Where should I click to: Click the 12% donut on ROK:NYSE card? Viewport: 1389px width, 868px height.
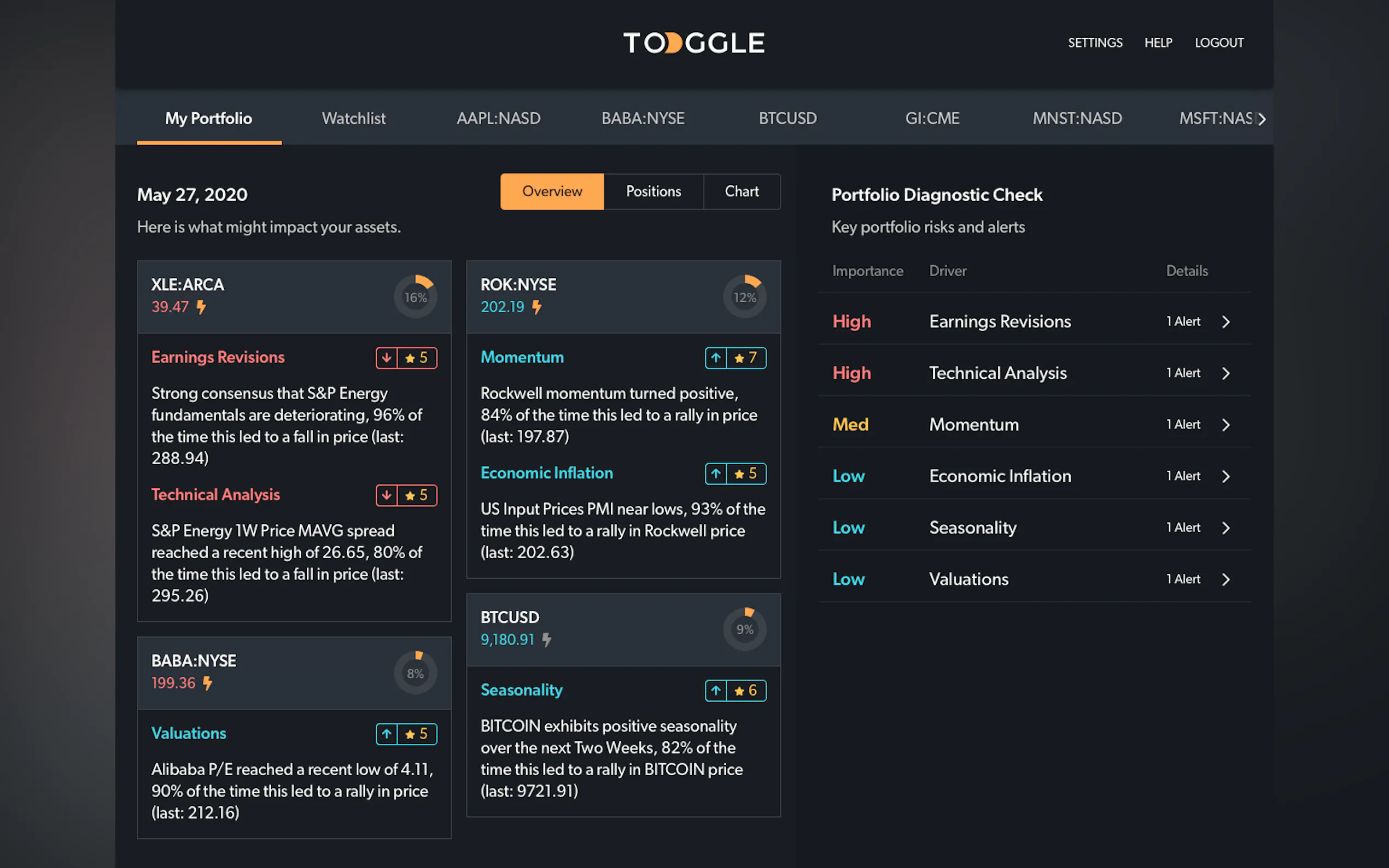(x=745, y=297)
